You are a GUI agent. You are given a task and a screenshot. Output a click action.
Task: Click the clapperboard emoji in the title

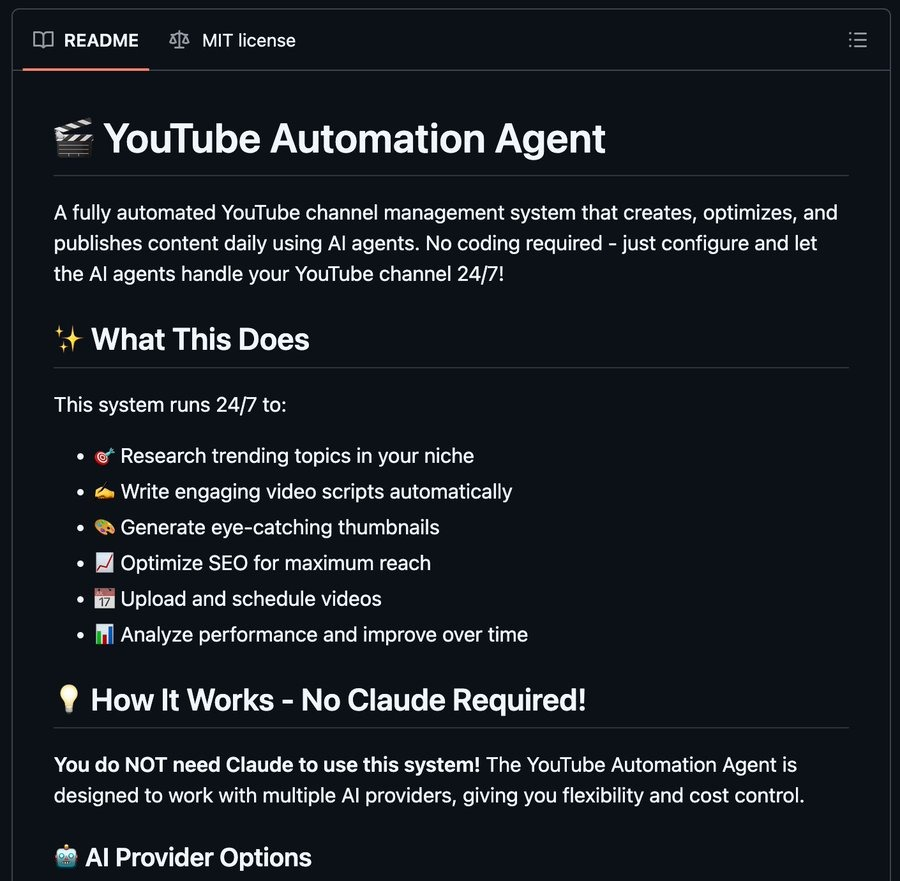73,138
